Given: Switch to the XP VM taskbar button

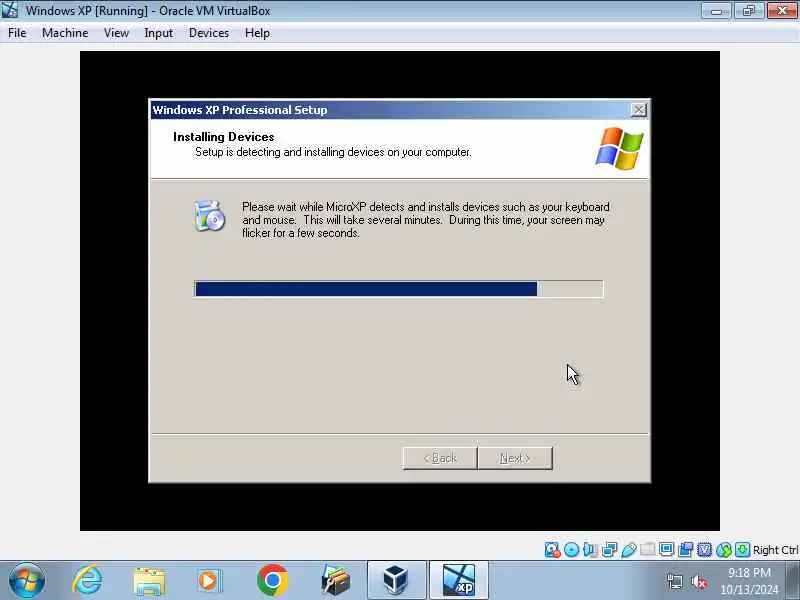Looking at the screenshot, I should tap(459, 580).
